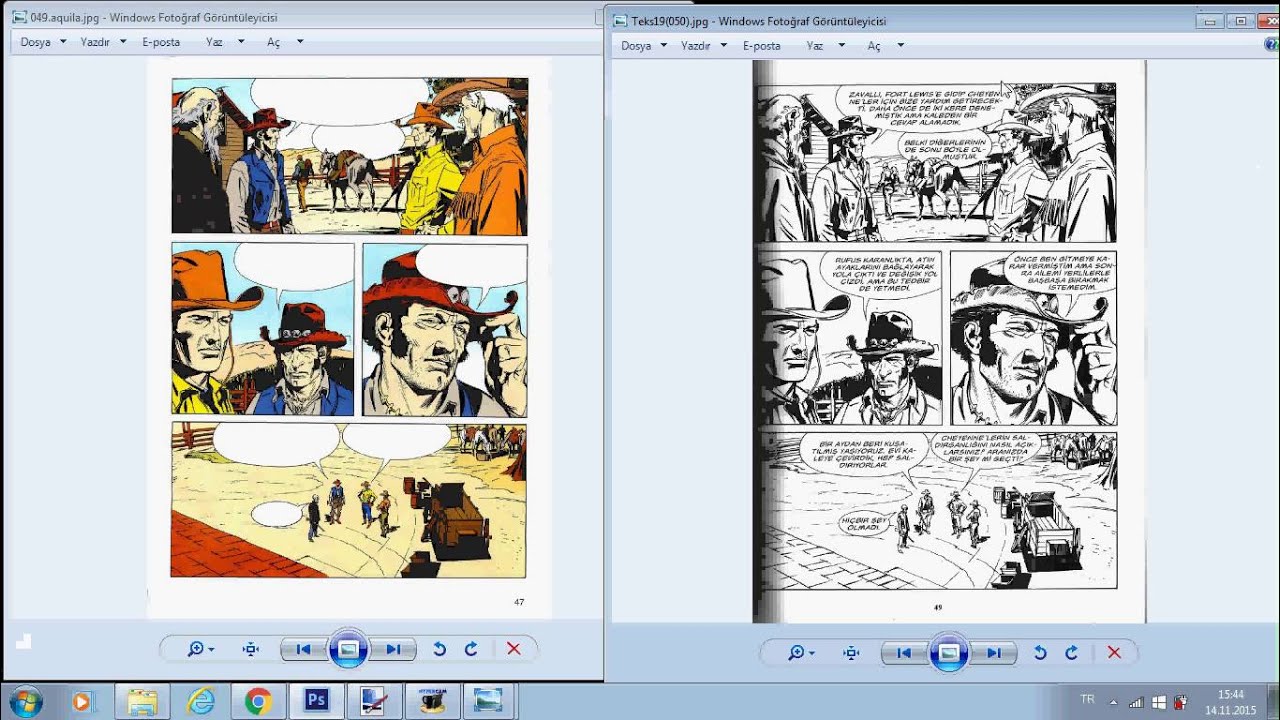Launch Internet Explorer from taskbar
The width and height of the screenshot is (1280, 720).
click(201, 702)
